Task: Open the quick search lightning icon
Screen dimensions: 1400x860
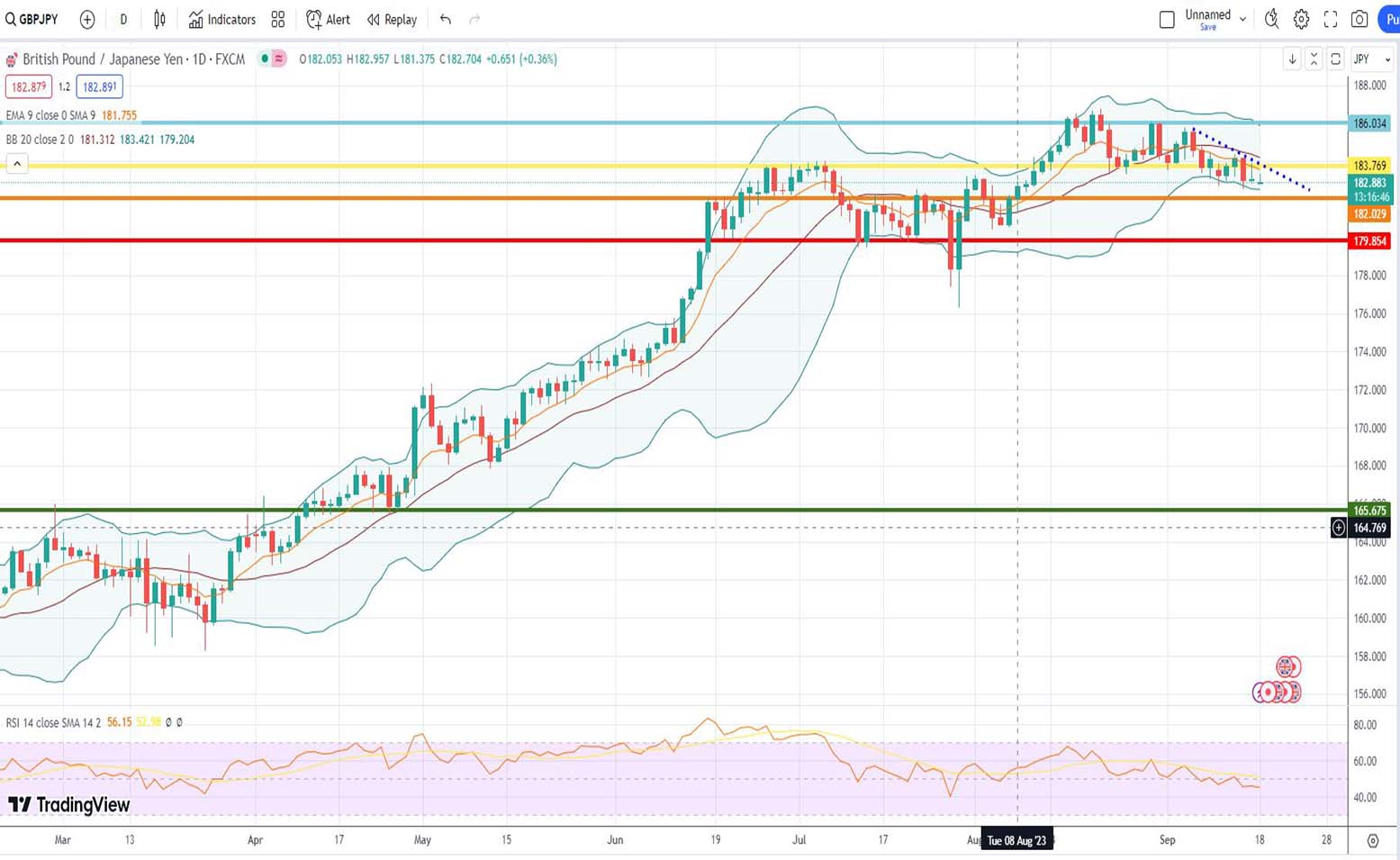Action: coord(1271,19)
